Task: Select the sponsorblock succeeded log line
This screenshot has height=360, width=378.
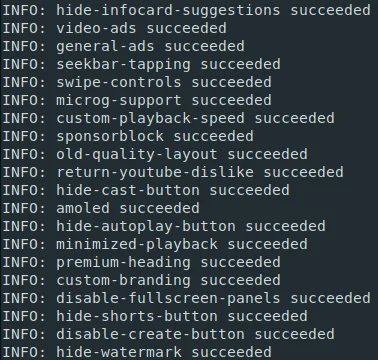Action: pyautogui.click(x=128, y=136)
